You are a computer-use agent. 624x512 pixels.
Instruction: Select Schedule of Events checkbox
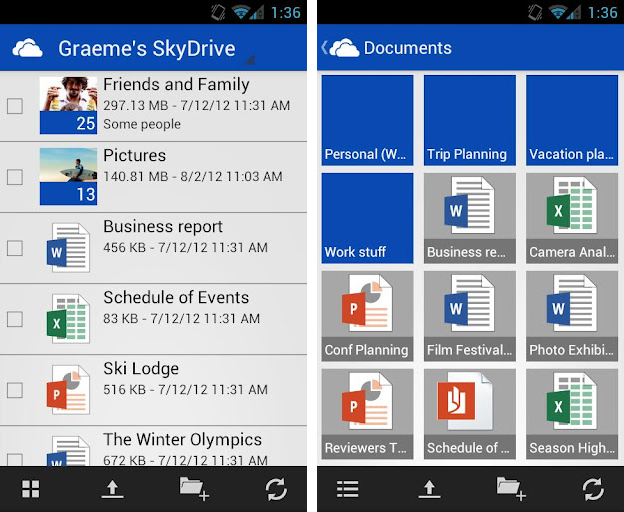coord(15,319)
